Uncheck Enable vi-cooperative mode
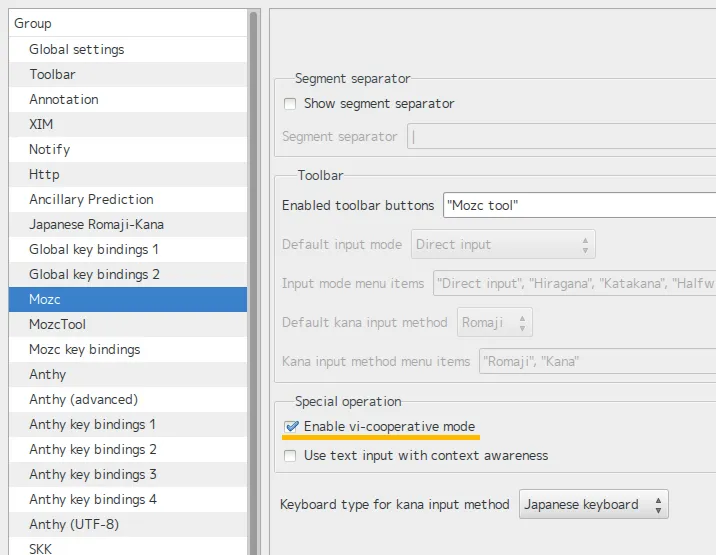Image resolution: width=716 pixels, height=555 pixels. tap(291, 427)
